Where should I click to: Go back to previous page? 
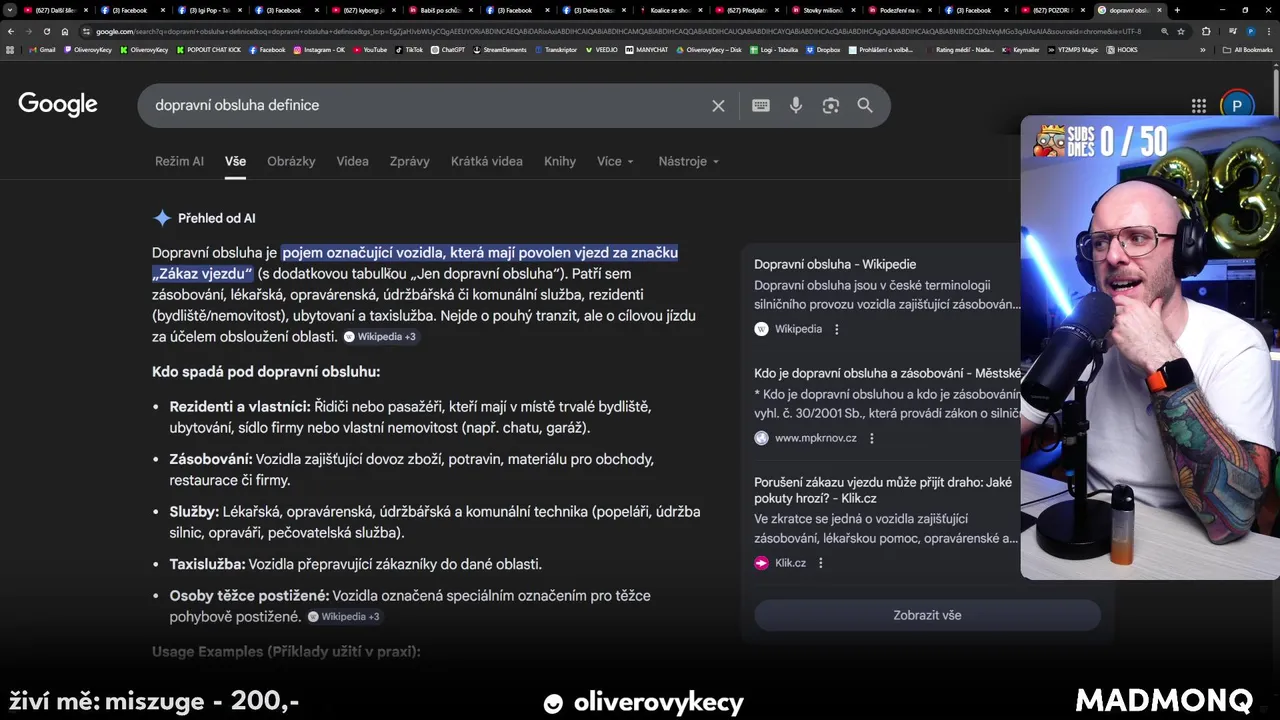point(11,31)
